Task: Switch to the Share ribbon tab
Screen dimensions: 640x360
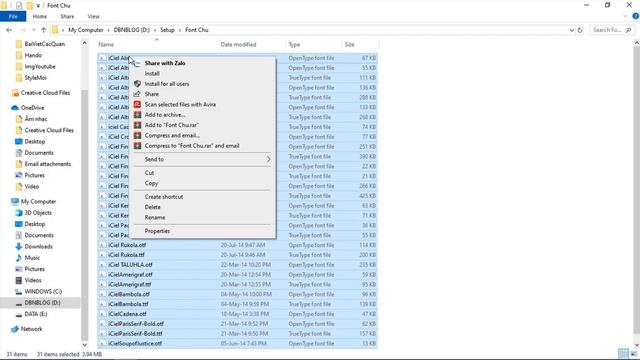Action: click(x=67, y=16)
